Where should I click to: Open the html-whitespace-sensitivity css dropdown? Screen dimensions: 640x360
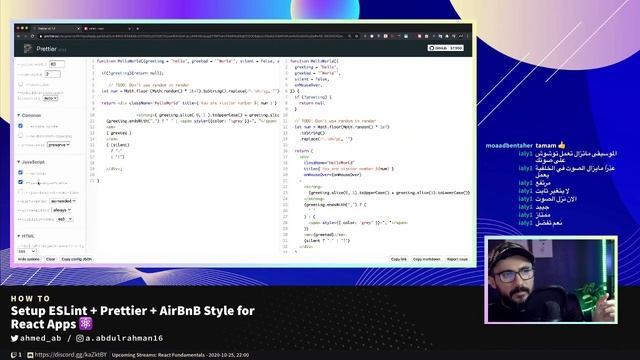point(27,251)
